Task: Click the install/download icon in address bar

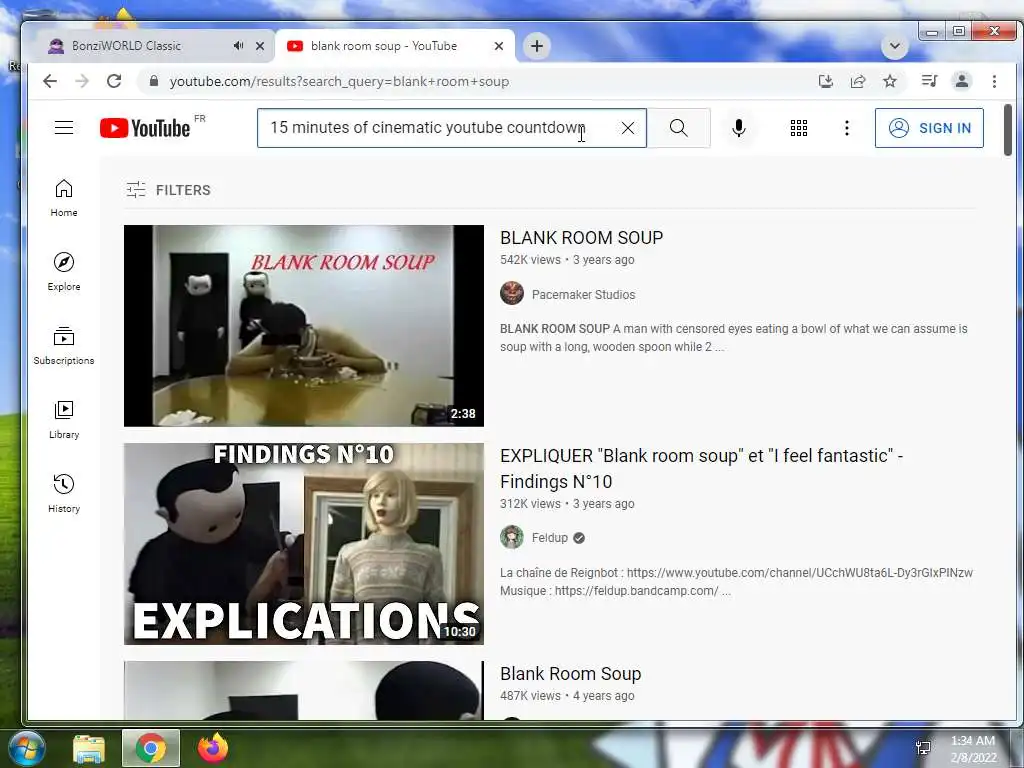Action: pos(825,81)
